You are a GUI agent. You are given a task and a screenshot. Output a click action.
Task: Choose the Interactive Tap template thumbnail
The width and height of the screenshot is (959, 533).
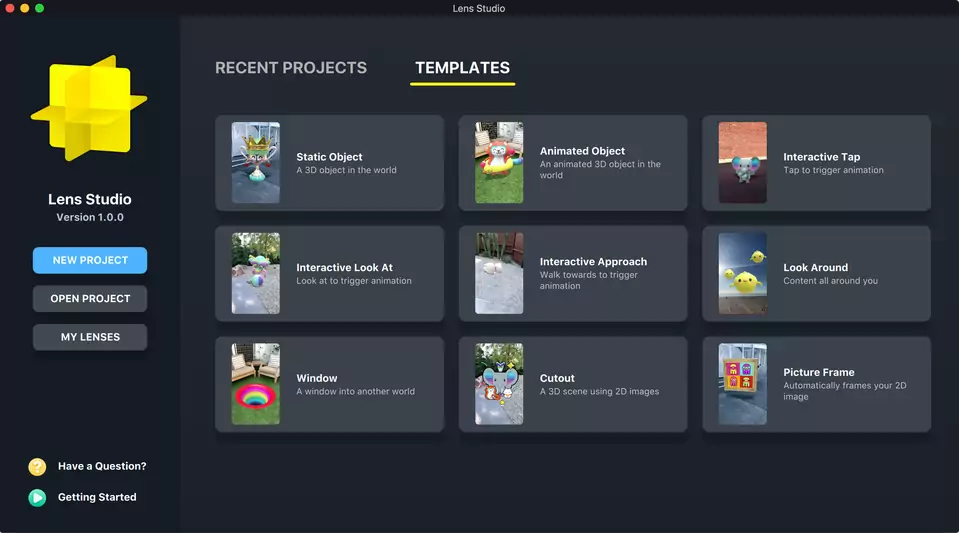pos(742,163)
